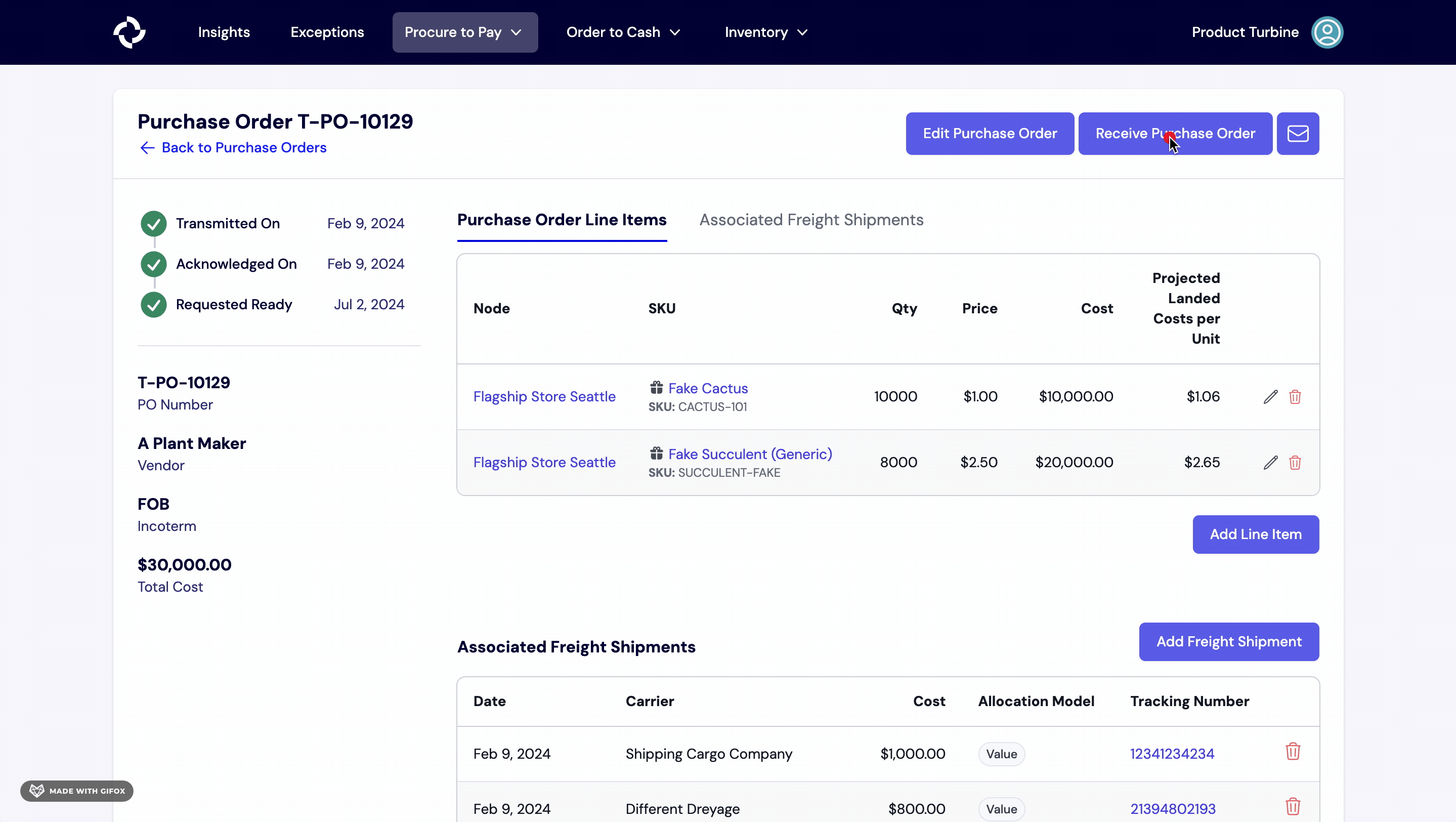Switch to Associated Freight Shipments tab
This screenshot has width=1456, height=822.
811,220
